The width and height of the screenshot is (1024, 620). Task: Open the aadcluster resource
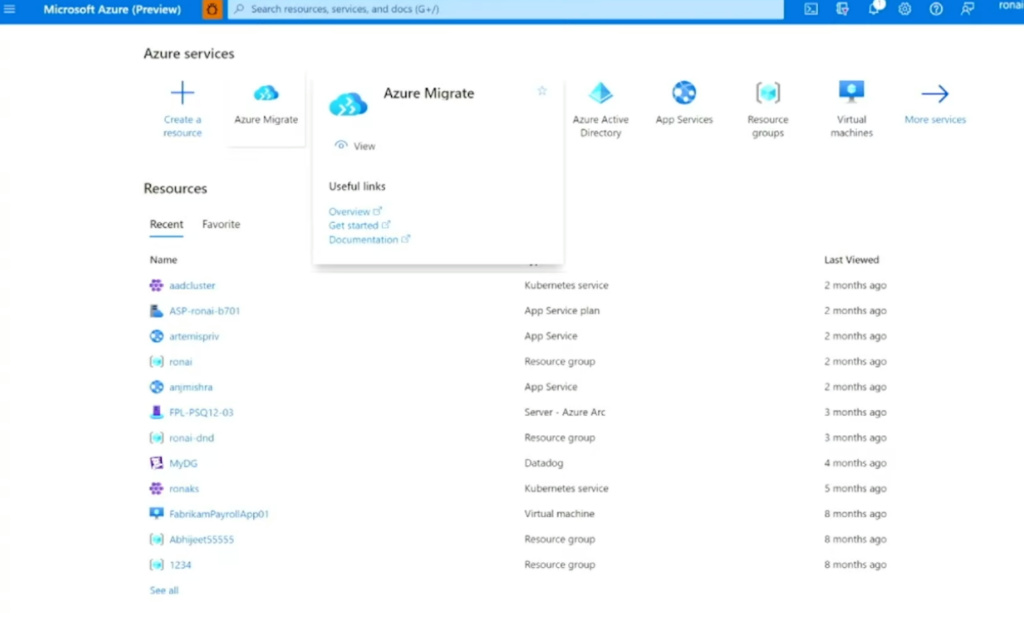[x=192, y=286]
